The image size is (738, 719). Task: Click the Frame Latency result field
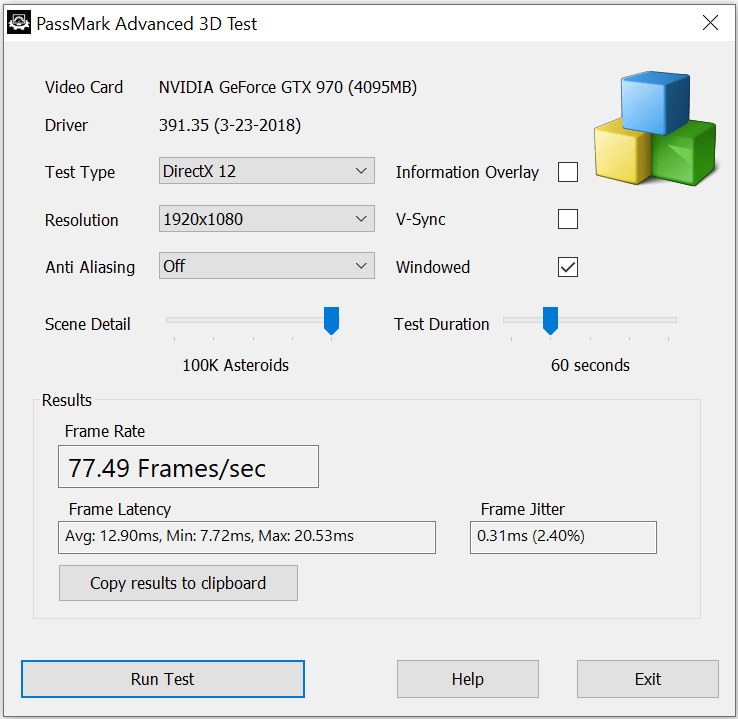coord(247,537)
